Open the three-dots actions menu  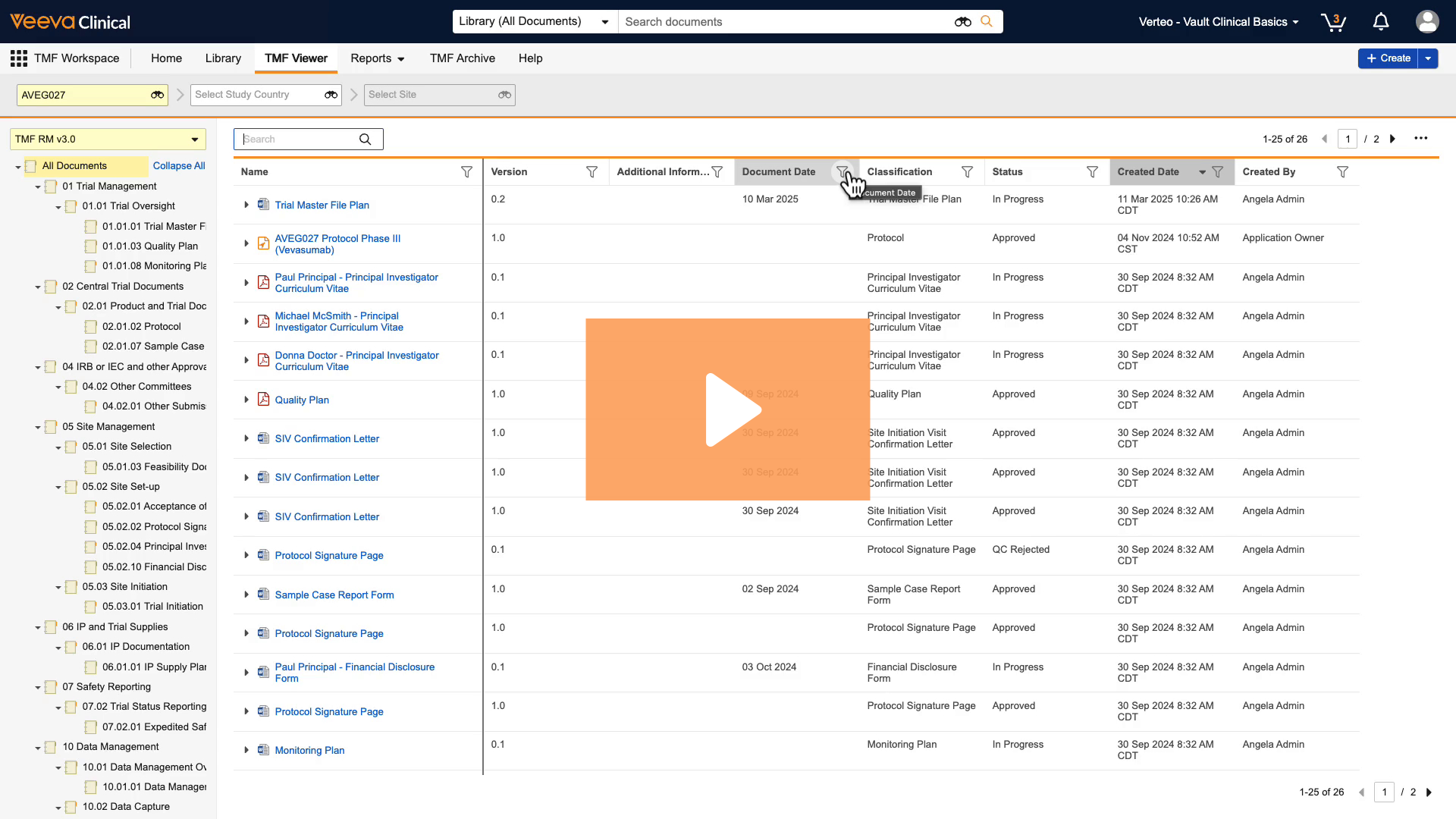coord(1420,139)
